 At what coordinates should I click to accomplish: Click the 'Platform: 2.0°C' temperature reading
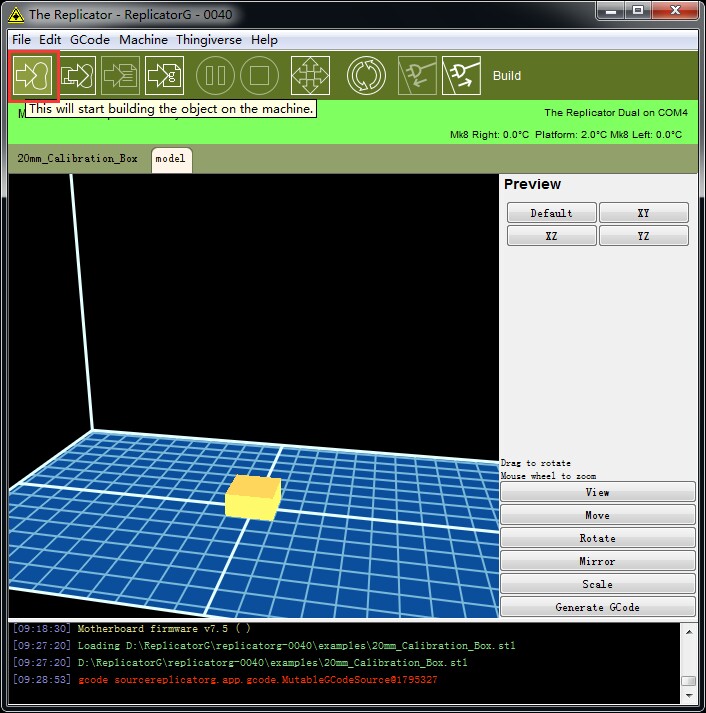click(x=571, y=135)
